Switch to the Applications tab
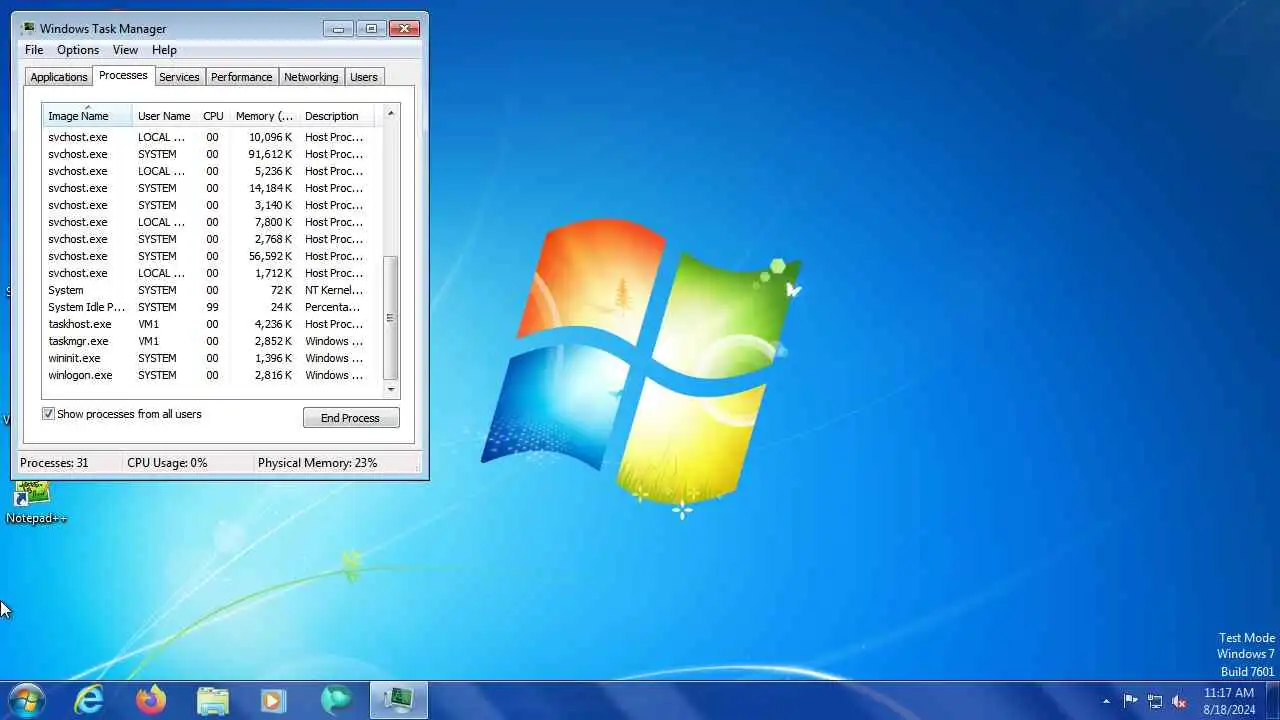 point(59,77)
